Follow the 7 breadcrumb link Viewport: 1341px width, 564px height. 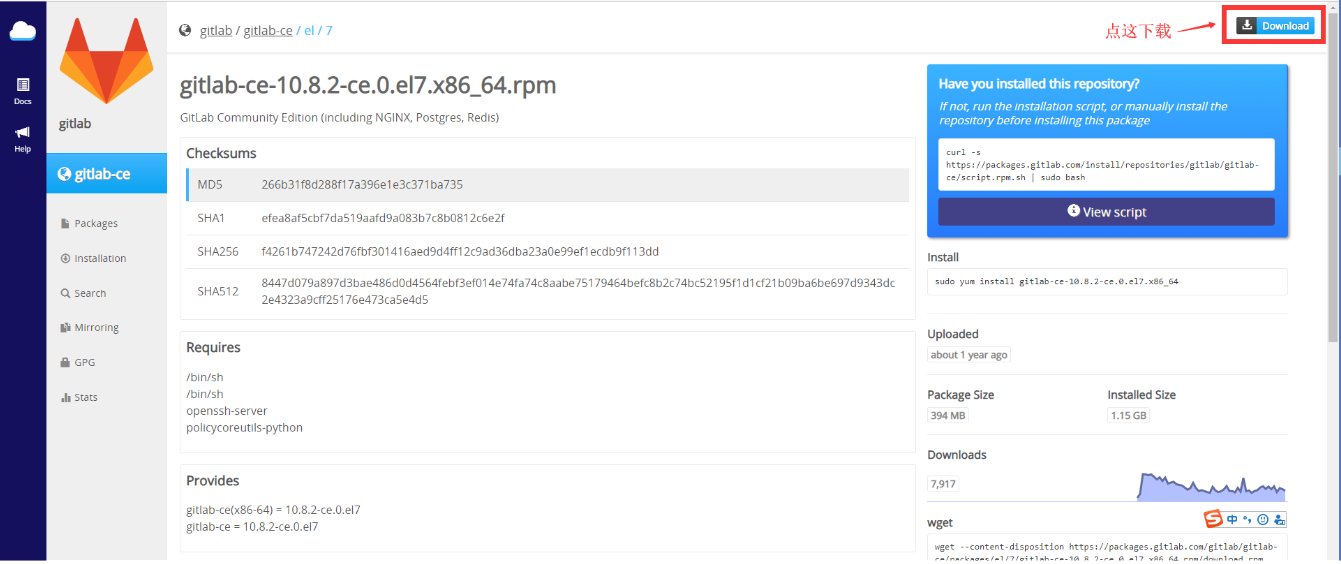coord(329,31)
